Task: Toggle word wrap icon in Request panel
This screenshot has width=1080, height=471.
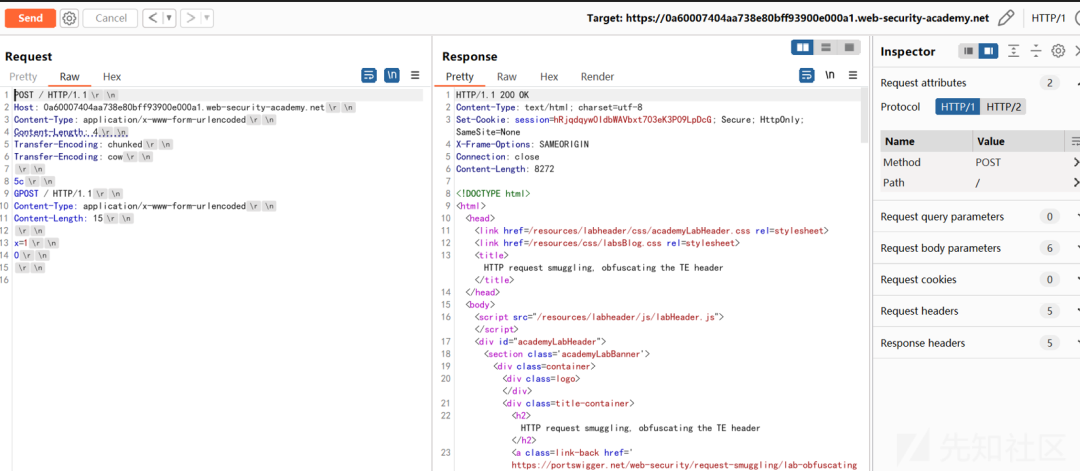Action: coord(369,76)
